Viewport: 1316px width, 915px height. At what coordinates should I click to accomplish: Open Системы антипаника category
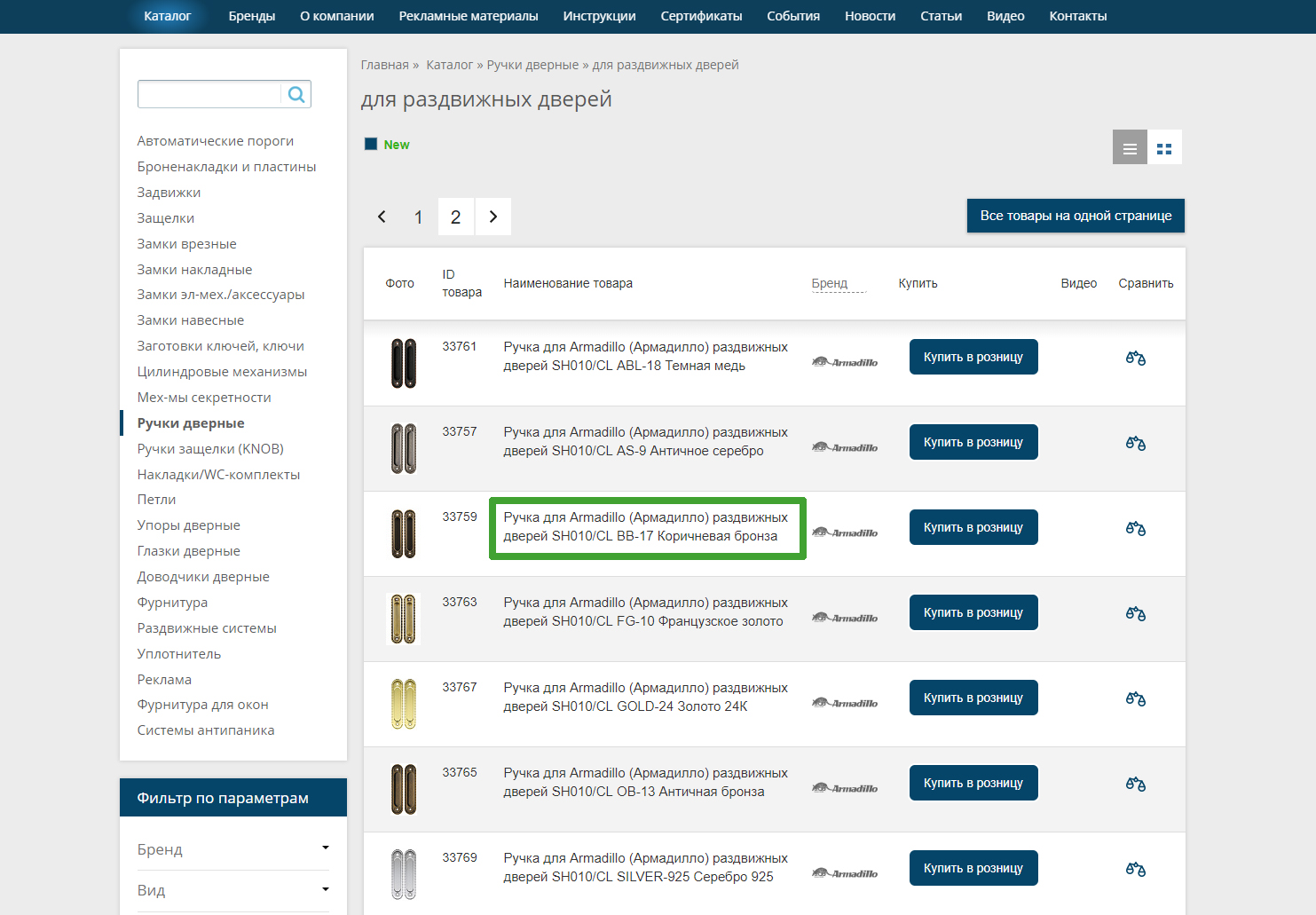click(x=206, y=730)
